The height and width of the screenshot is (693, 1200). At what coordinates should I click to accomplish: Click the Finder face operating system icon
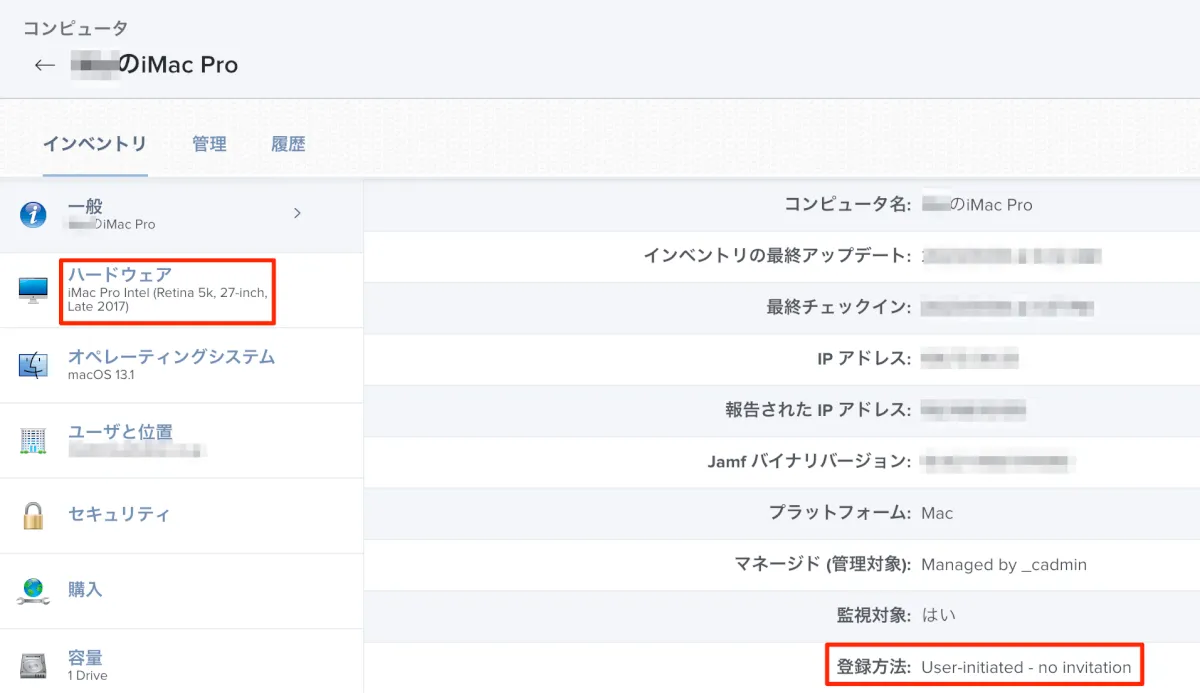click(x=33, y=365)
